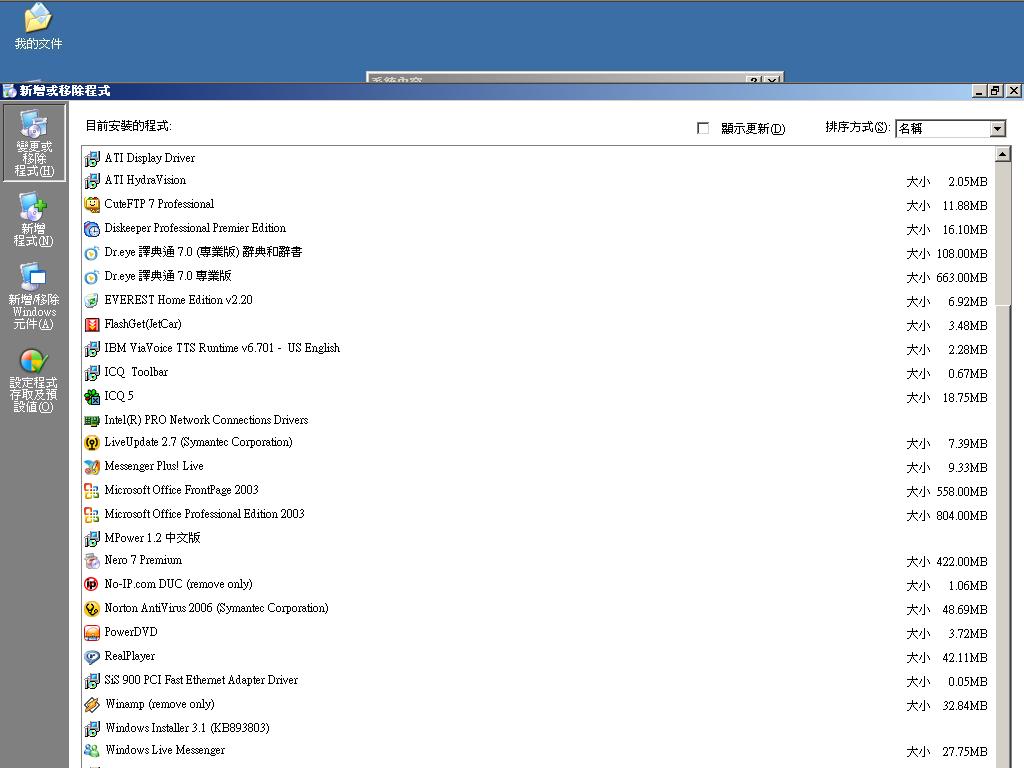Viewport: 1024px width, 768px height.
Task: Click the Norton AntiVirus 2006 icon
Action: coord(92,609)
